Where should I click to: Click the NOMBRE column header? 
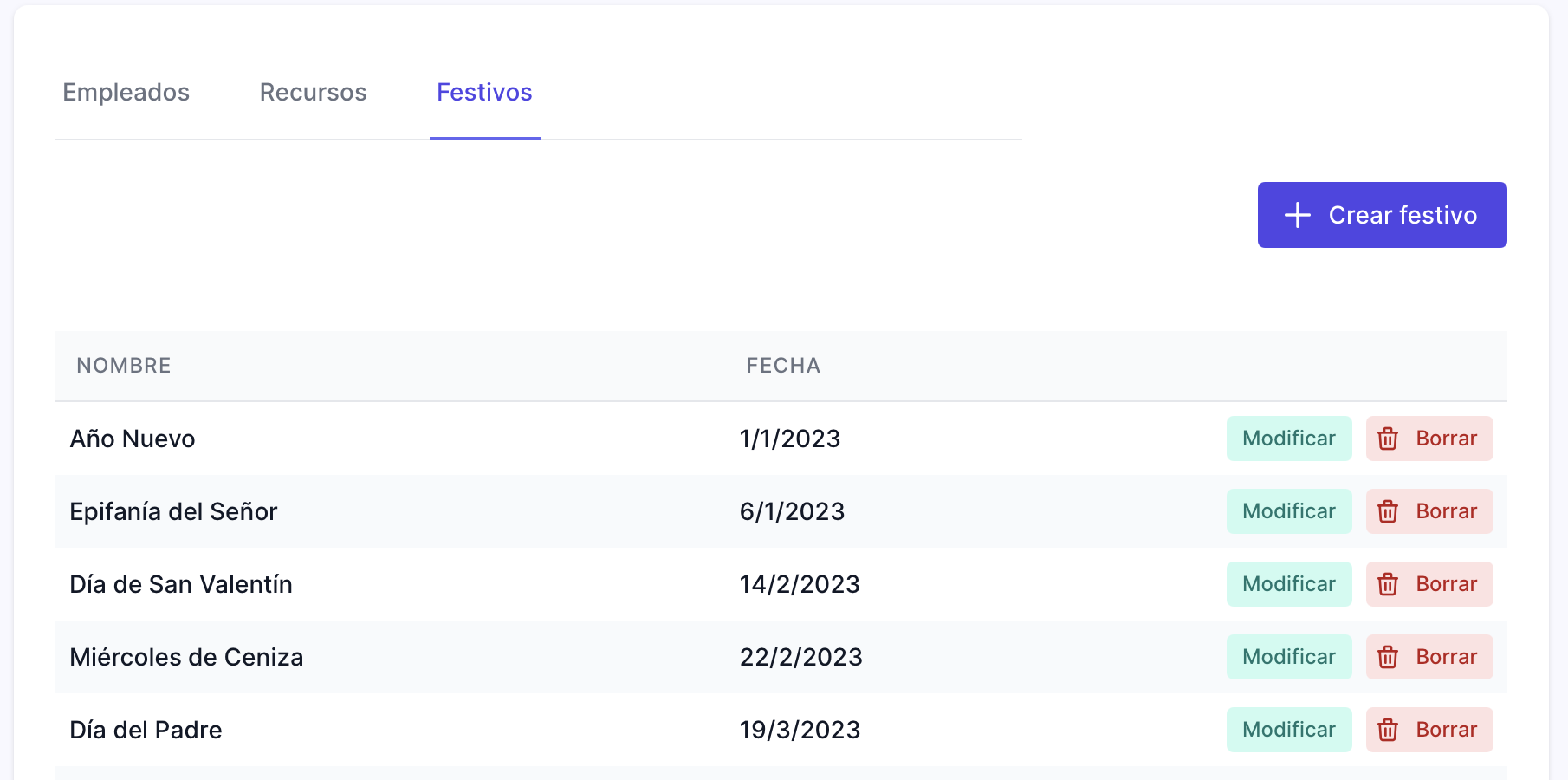click(124, 366)
